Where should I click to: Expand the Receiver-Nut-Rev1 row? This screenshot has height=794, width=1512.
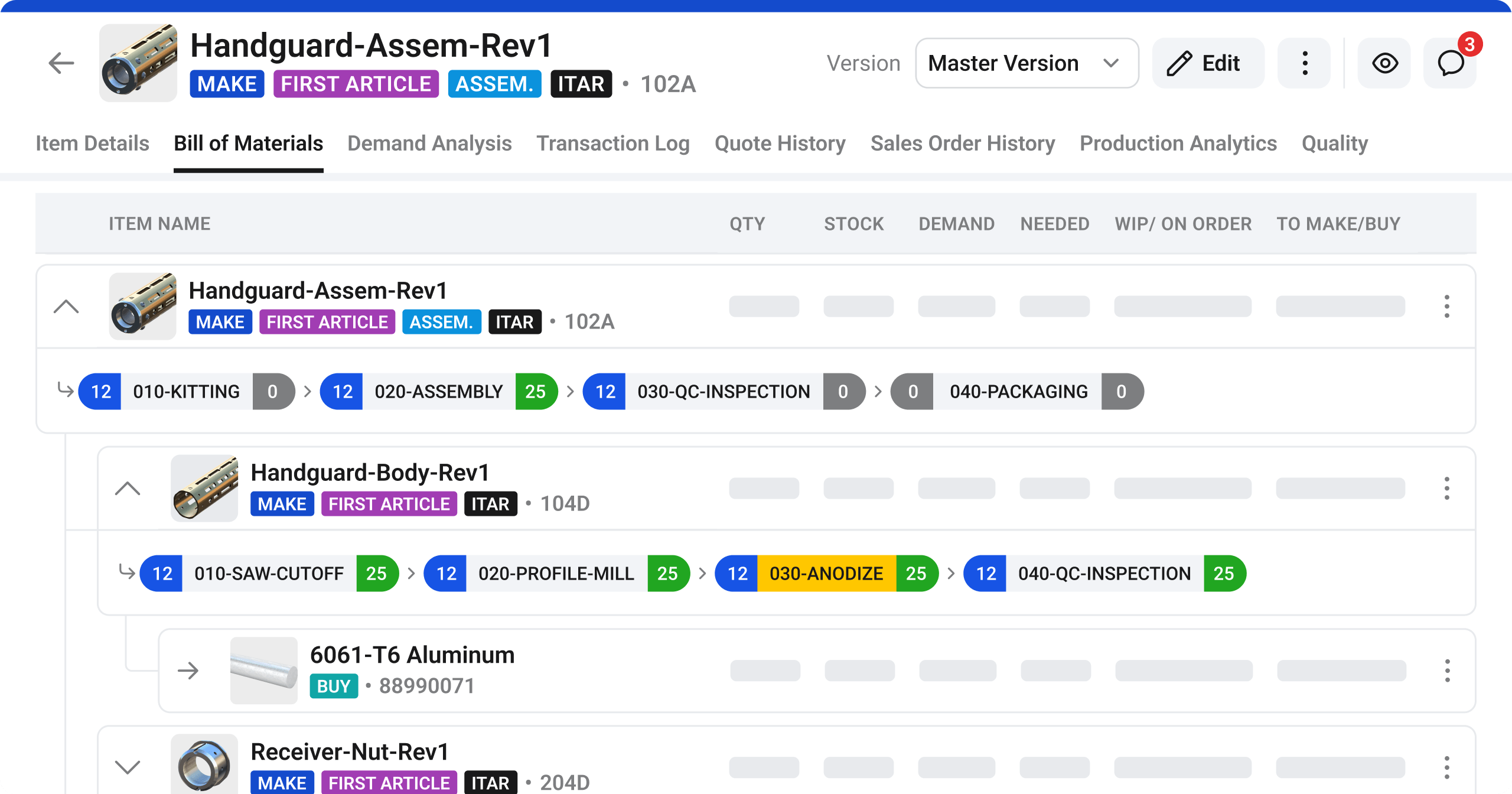point(128,767)
